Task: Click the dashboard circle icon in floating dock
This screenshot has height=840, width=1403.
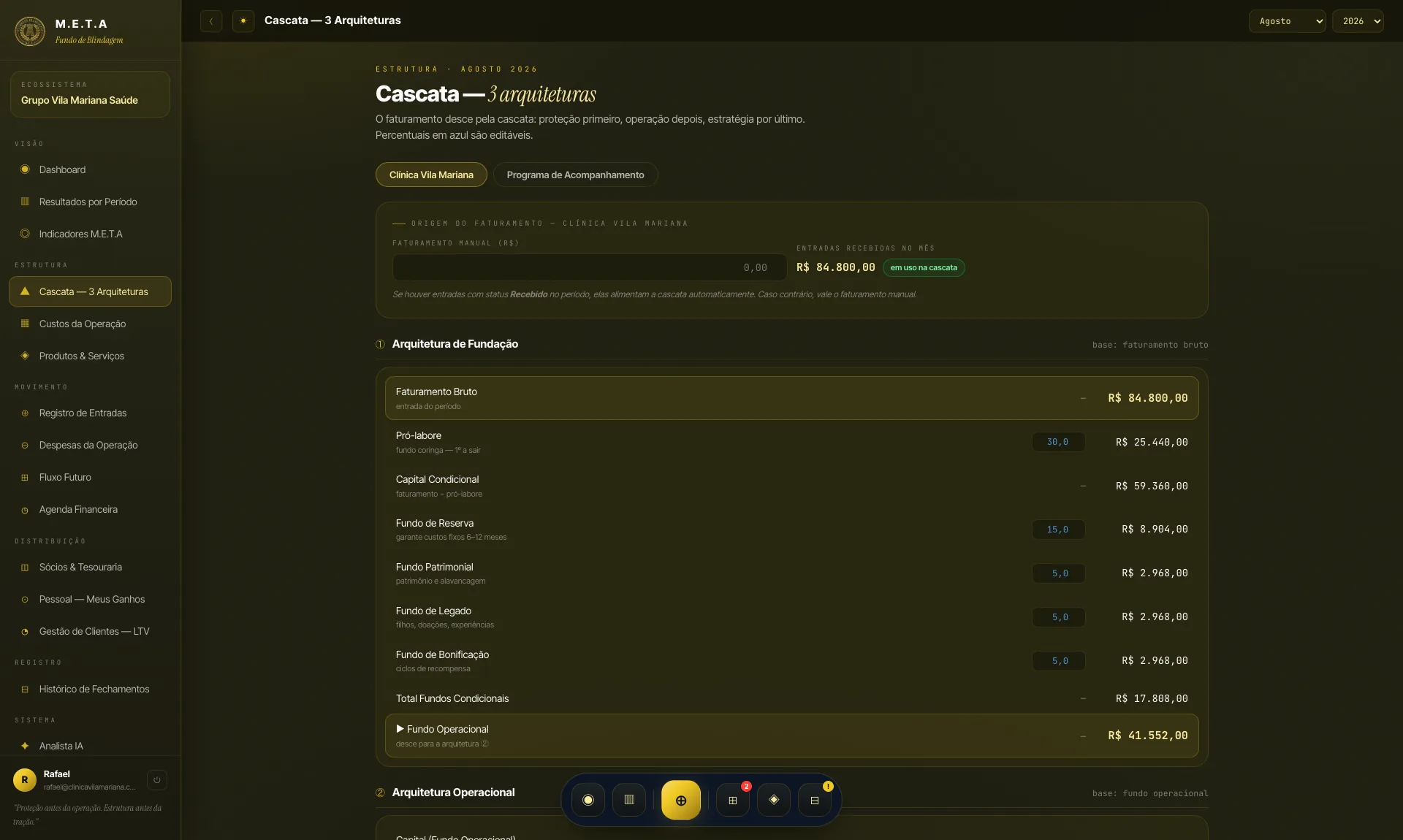Action: tap(588, 801)
